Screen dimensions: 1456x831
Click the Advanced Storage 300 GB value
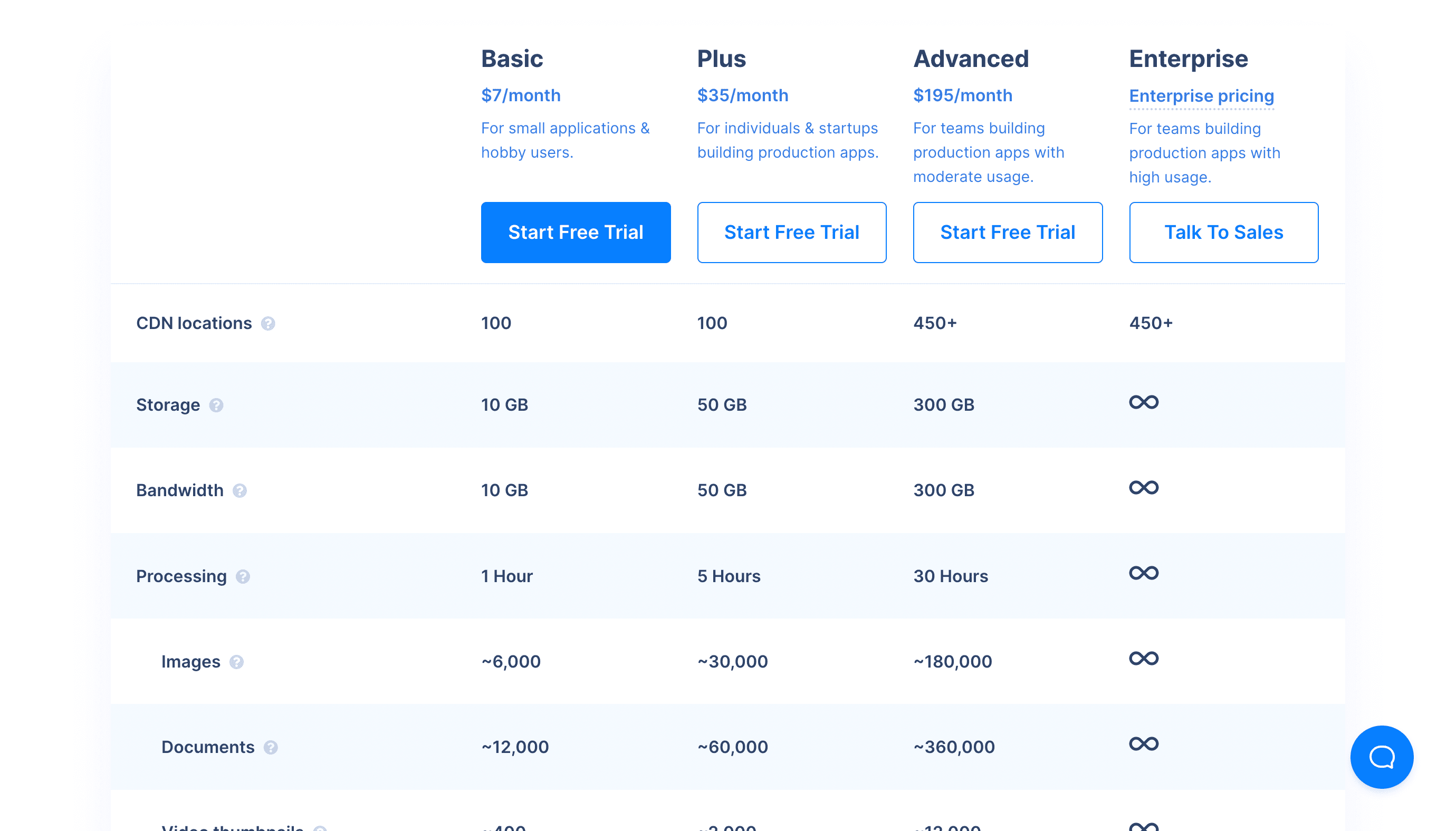944,405
